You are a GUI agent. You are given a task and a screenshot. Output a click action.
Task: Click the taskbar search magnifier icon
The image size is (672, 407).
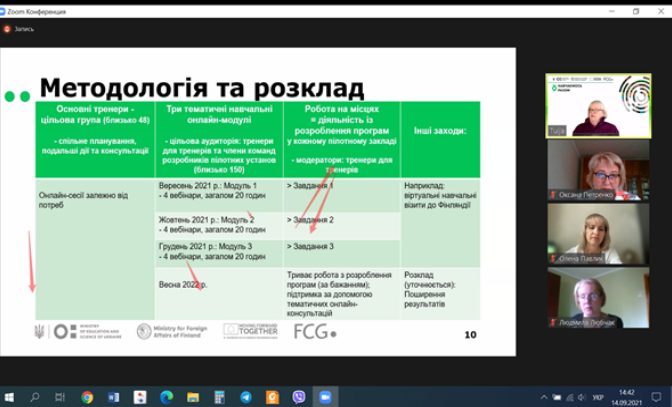pyautogui.click(x=35, y=396)
